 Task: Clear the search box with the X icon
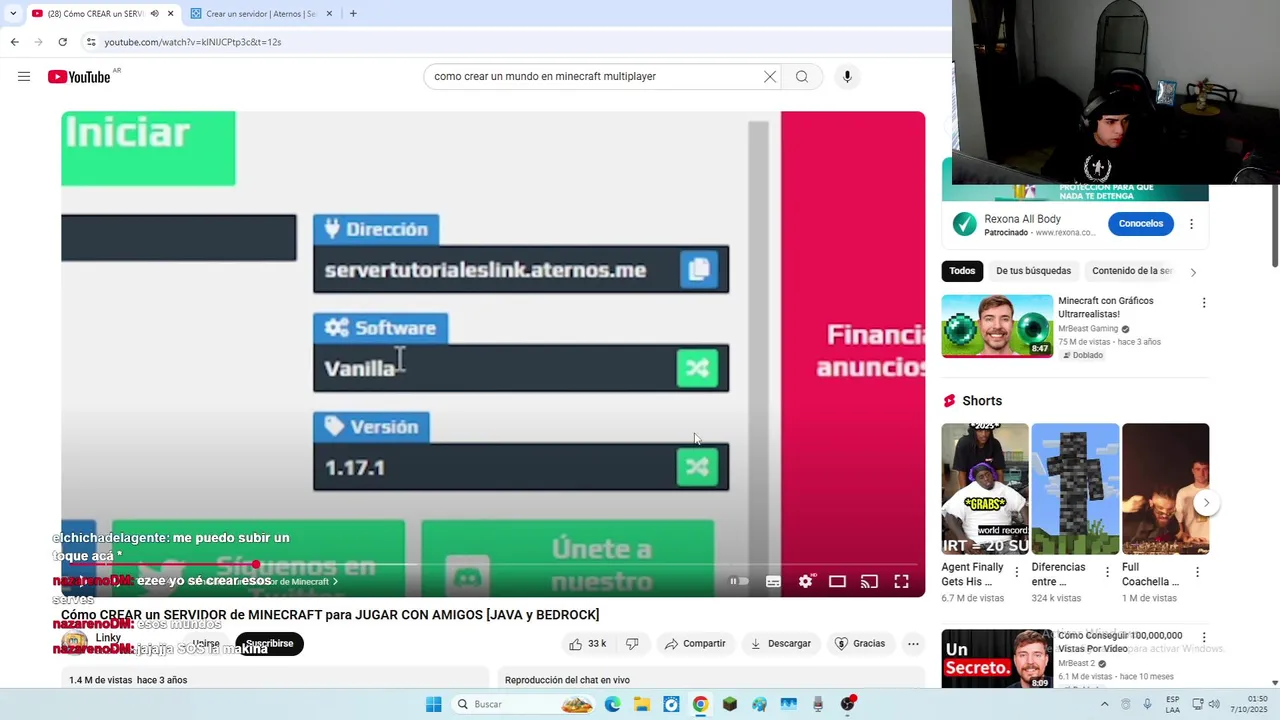[770, 77]
